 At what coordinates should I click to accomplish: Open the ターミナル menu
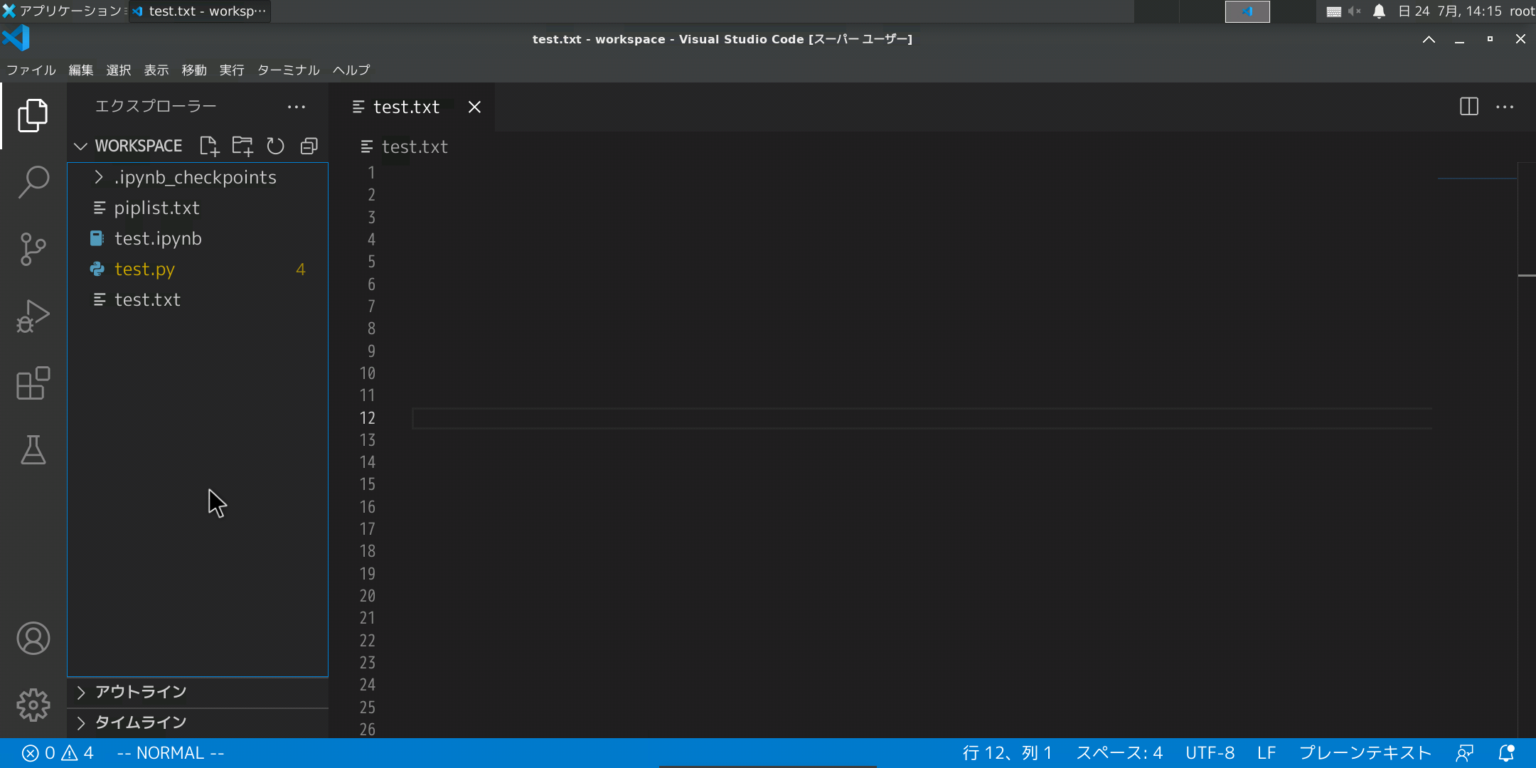287,70
